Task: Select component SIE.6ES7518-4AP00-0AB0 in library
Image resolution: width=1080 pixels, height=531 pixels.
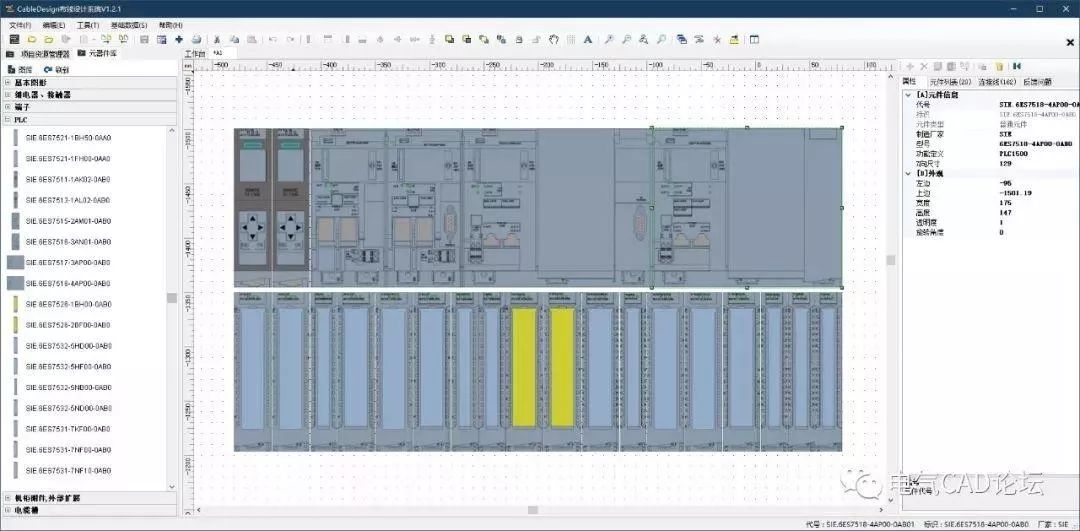Action: pyautogui.click(x=68, y=283)
